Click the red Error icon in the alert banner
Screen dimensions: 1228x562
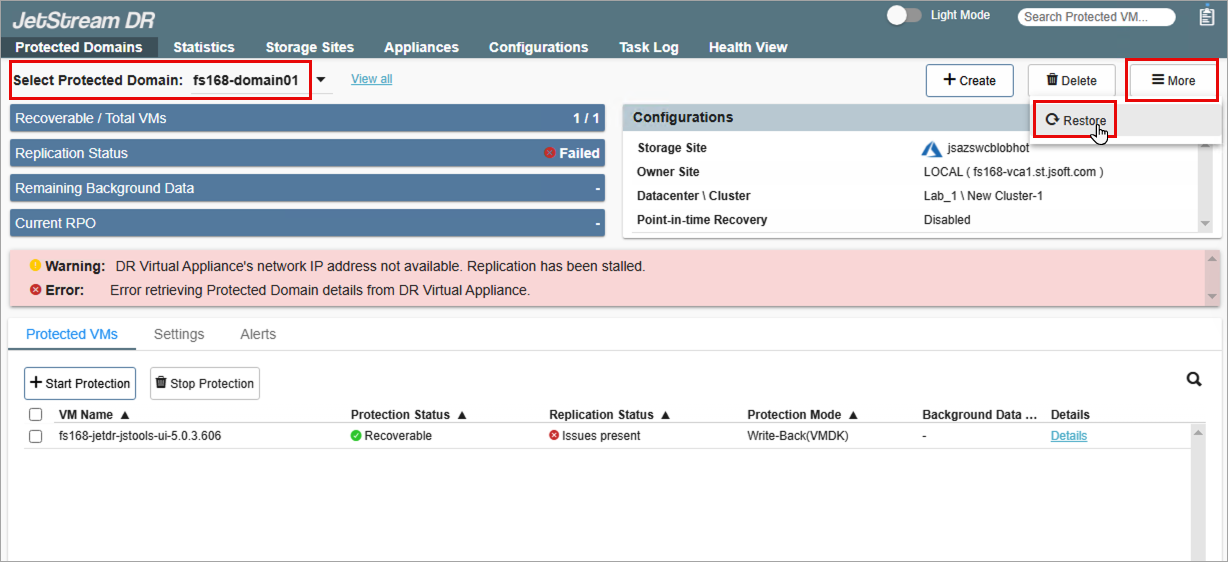point(35,290)
